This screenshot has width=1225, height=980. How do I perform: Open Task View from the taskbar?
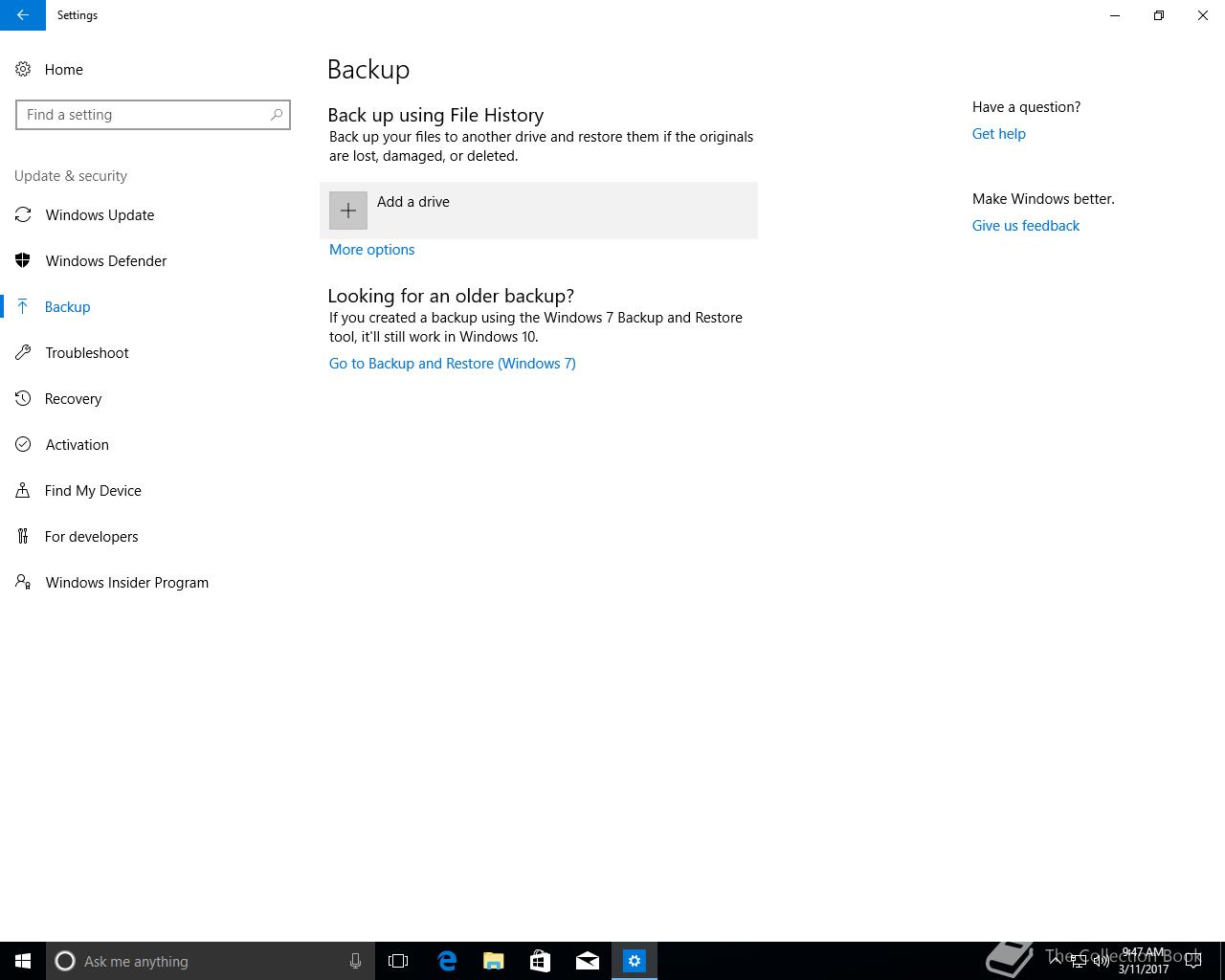(398, 961)
